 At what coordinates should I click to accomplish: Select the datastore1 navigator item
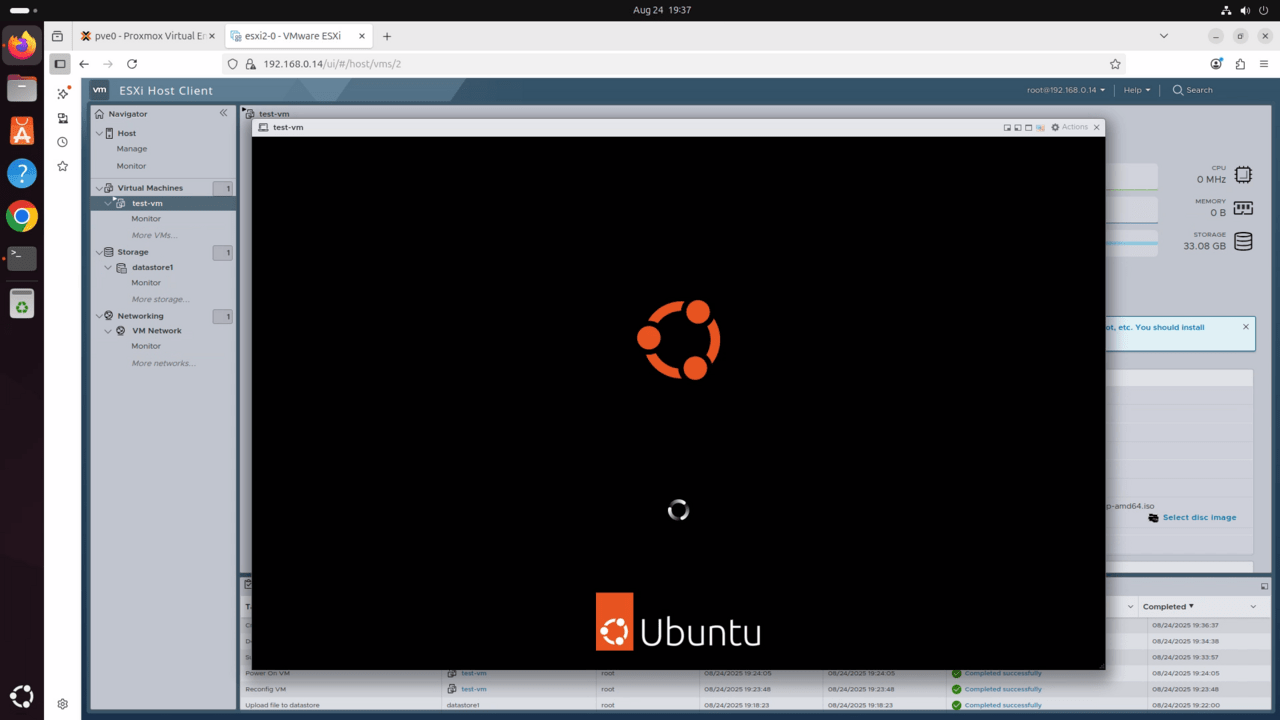click(152, 267)
